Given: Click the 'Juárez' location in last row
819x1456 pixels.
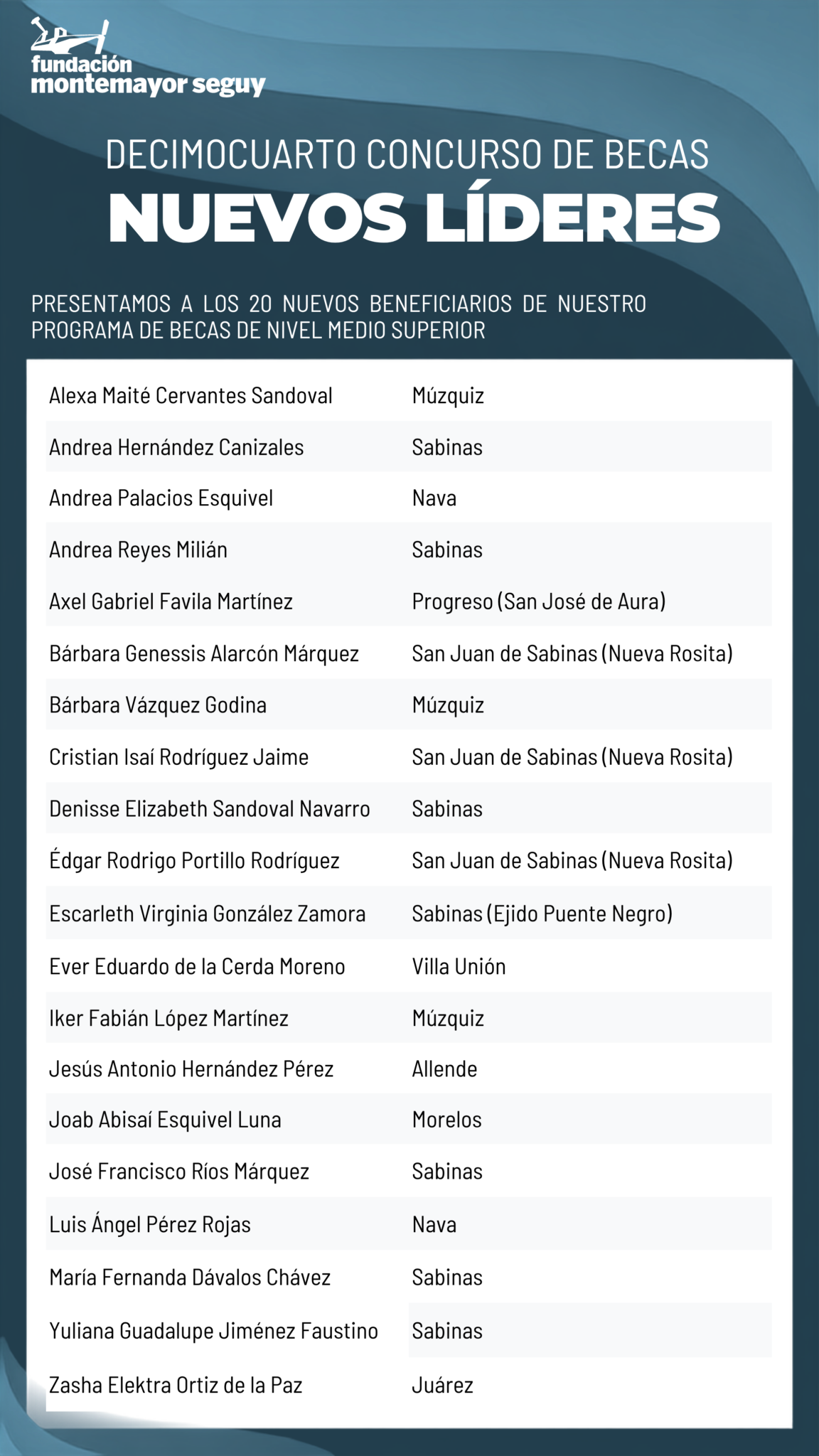Looking at the screenshot, I should click(442, 1385).
